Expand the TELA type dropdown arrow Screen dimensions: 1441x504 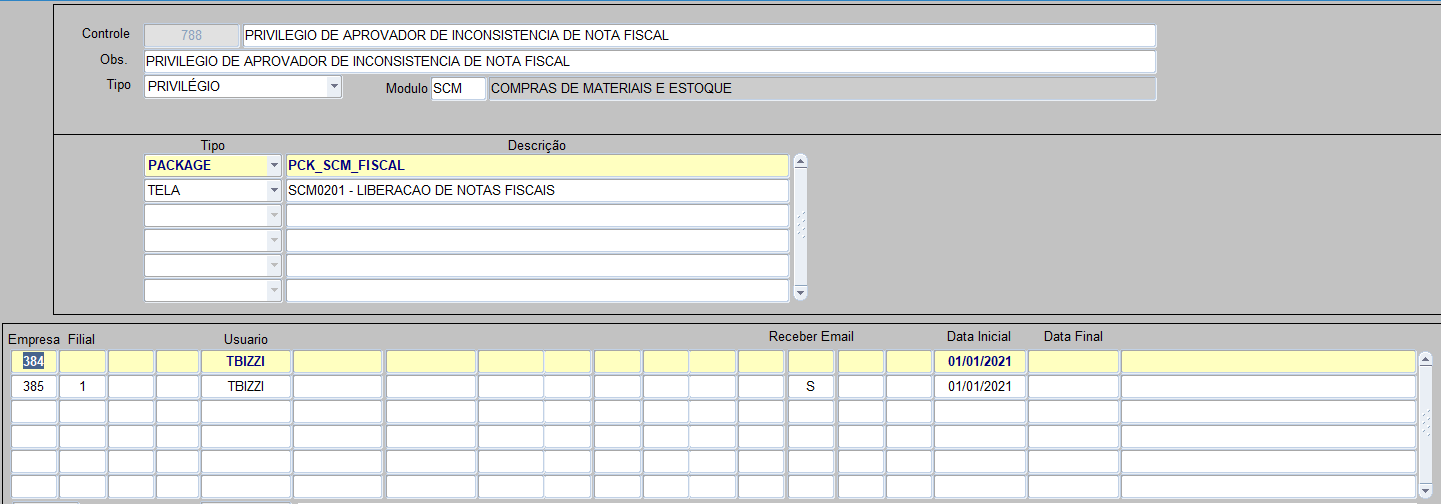click(274, 190)
